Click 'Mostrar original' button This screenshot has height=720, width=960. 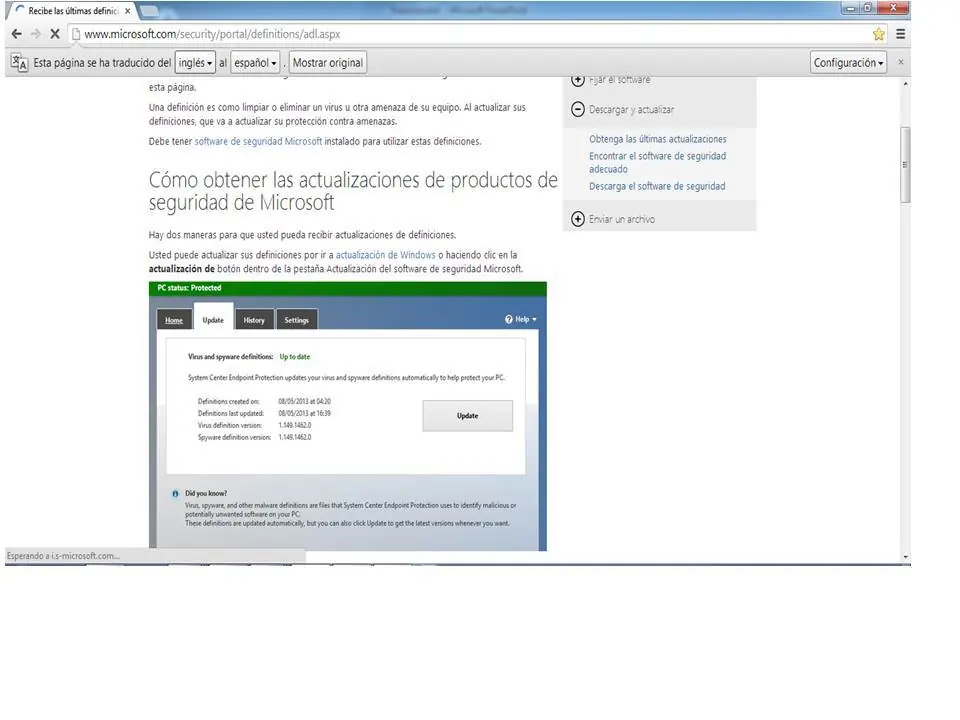coord(328,62)
